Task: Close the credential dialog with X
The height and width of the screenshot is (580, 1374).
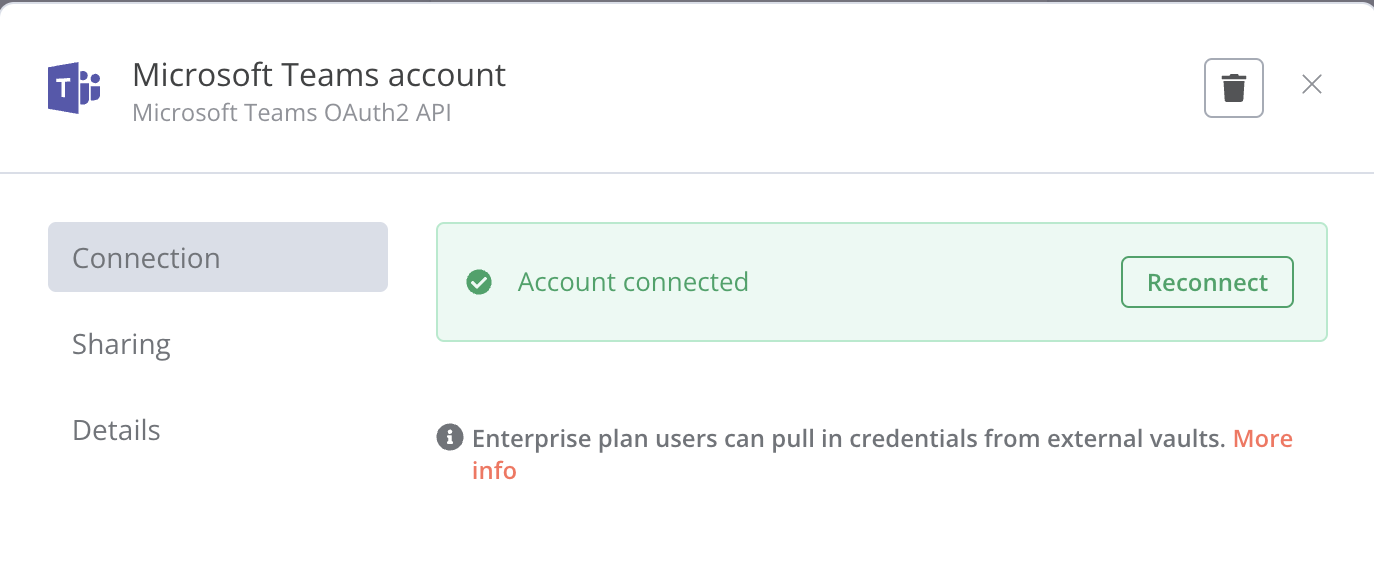Action: (x=1312, y=85)
